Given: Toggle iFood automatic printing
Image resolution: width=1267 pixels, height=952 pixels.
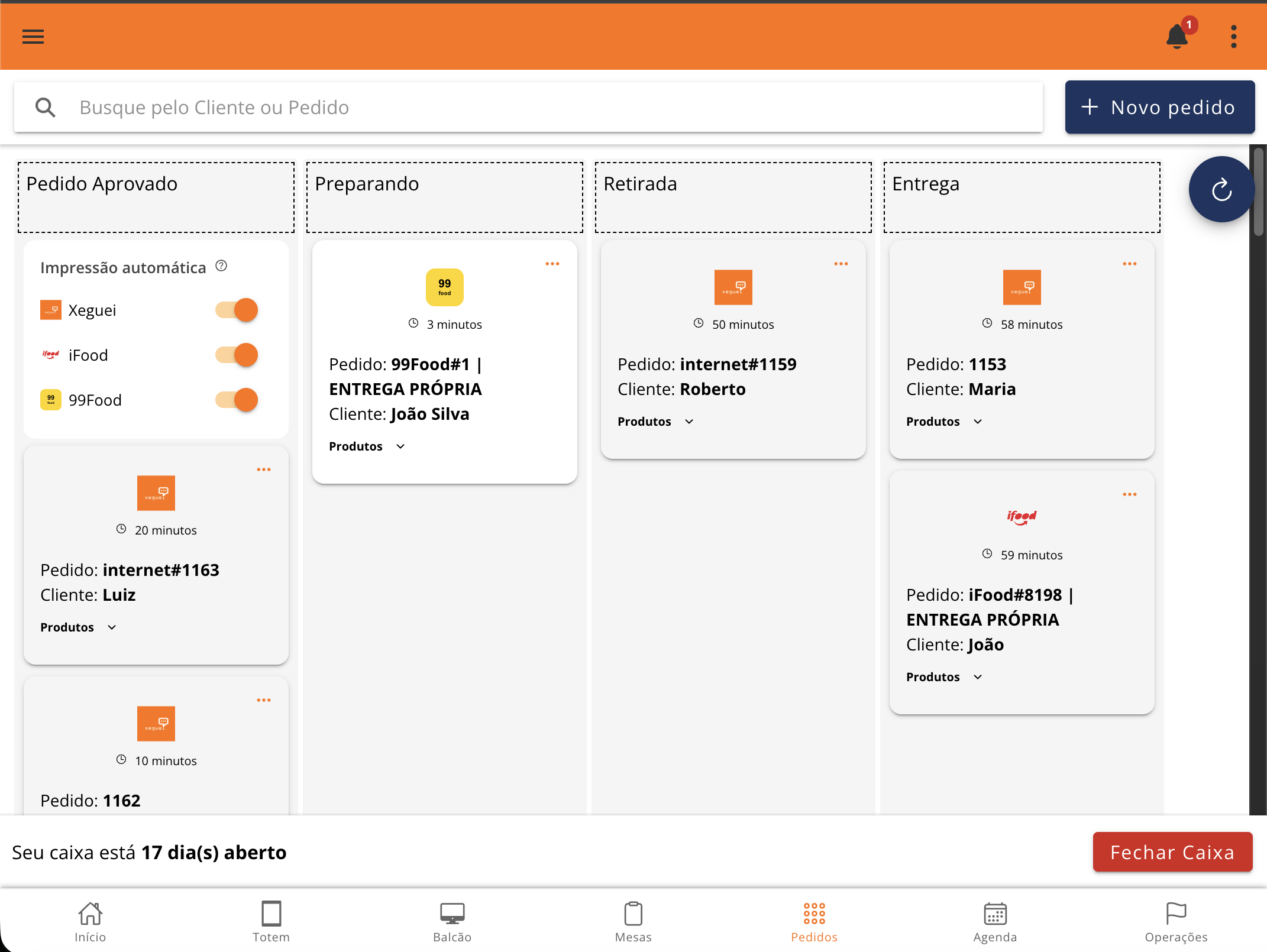Looking at the screenshot, I should (x=237, y=355).
